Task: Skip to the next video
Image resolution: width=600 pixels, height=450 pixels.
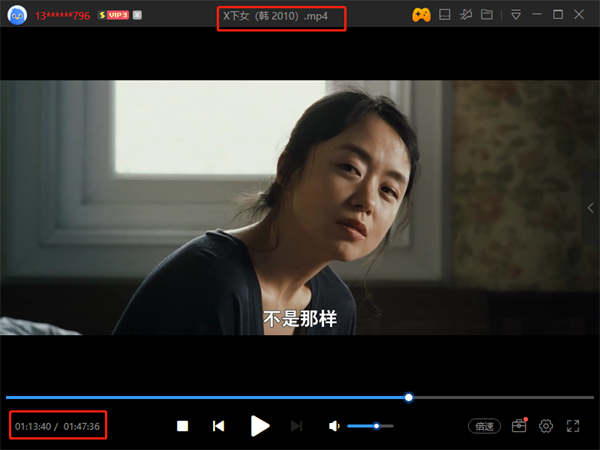Action: click(296, 426)
